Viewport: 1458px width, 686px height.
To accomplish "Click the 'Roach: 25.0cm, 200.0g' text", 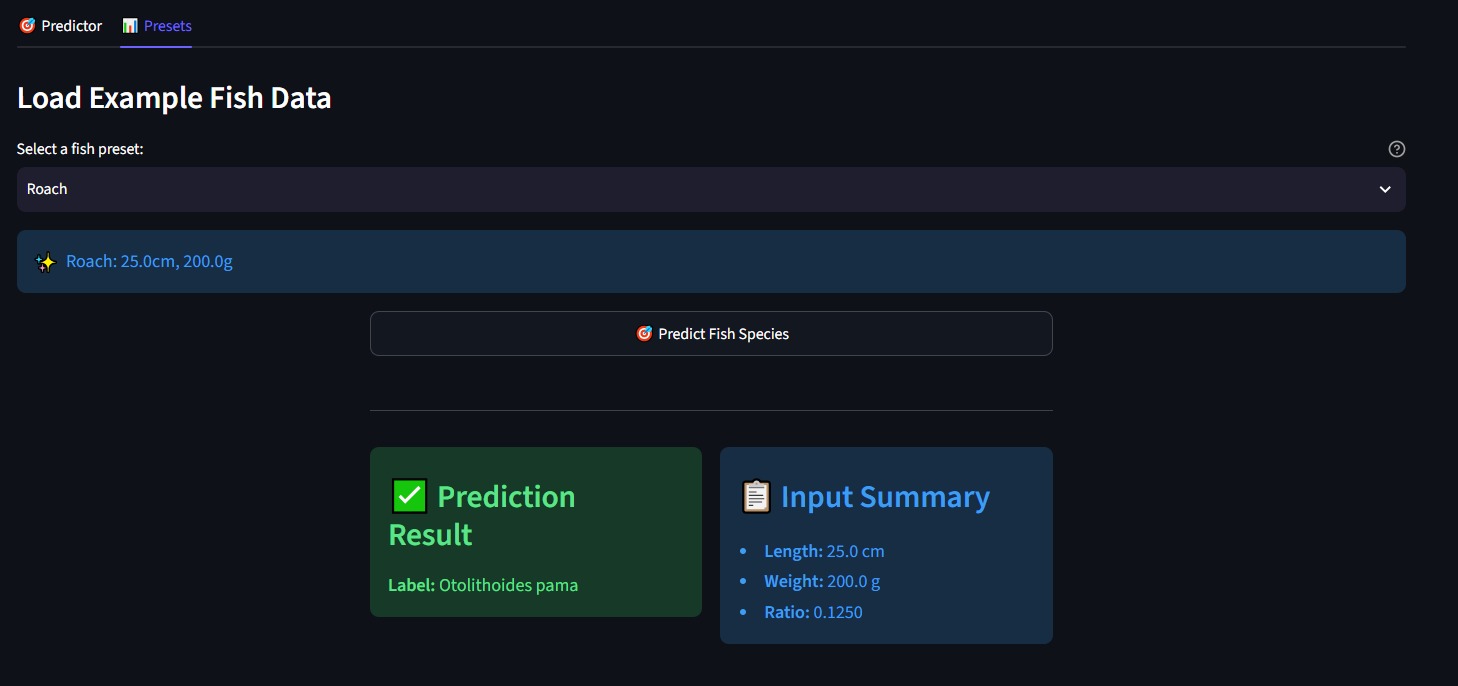I will [x=149, y=262].
